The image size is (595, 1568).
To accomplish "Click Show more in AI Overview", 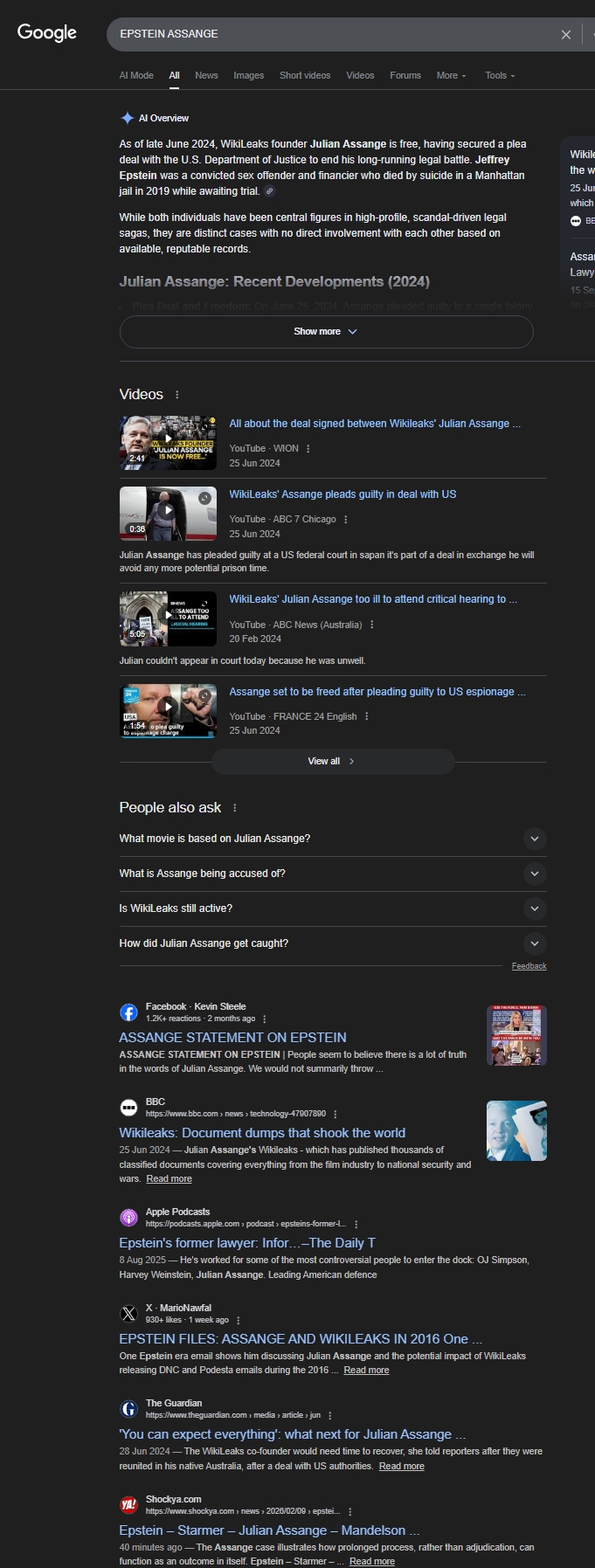I will [x=326, y=332].
